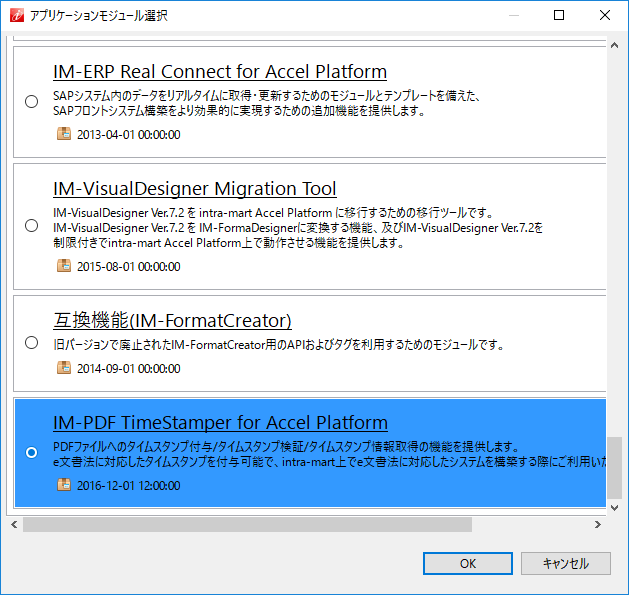Click vertical scrollbar down arrow
This screenshot has height=595, width=629.
click(x=614, y=508)
